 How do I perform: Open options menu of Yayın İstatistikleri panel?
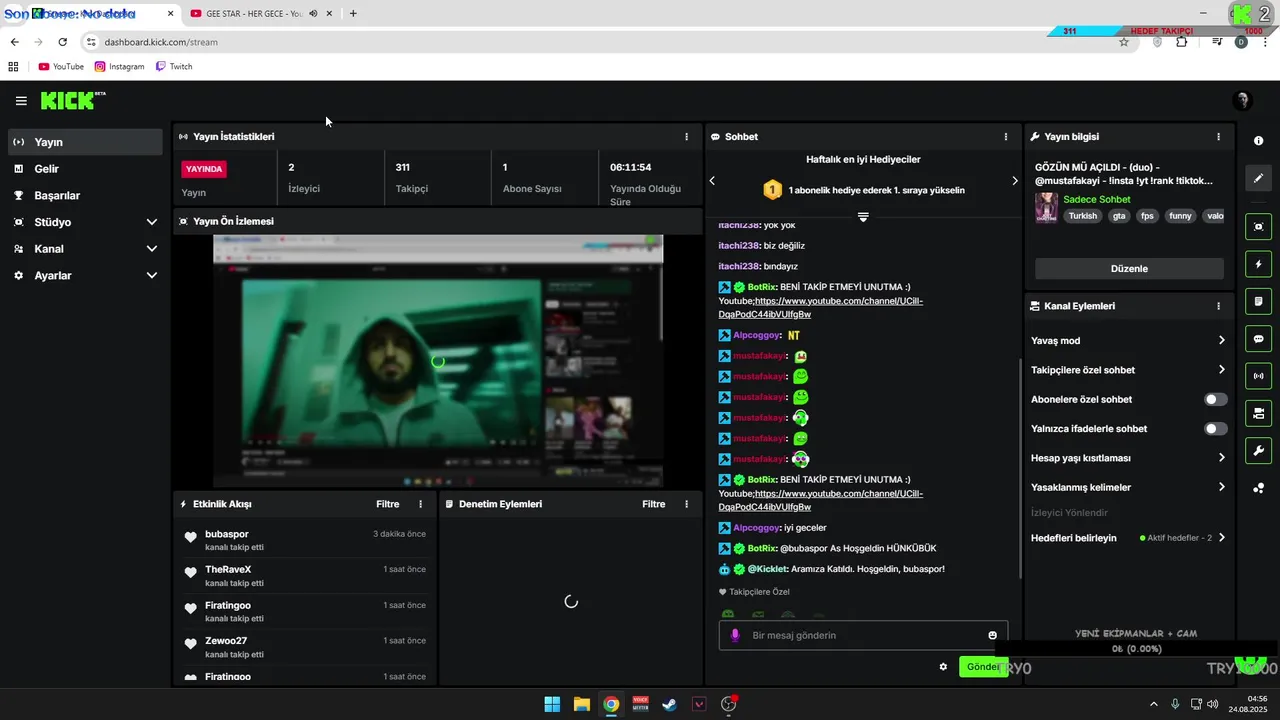(686, 137)
